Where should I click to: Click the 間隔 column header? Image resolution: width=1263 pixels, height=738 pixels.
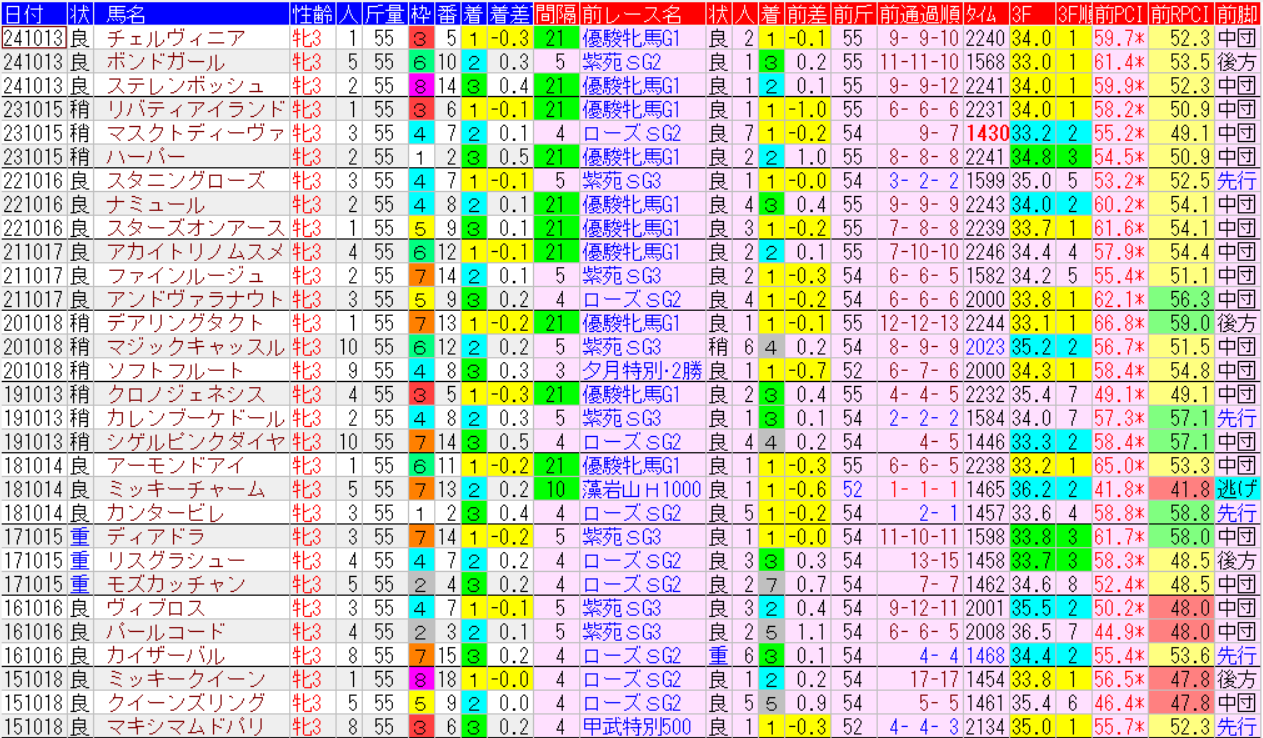(555, 14)
